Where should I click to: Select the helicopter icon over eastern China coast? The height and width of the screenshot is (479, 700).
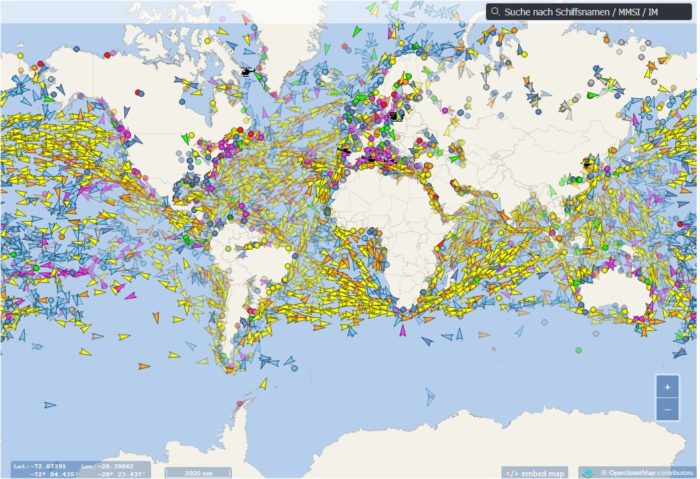(588, 162)
